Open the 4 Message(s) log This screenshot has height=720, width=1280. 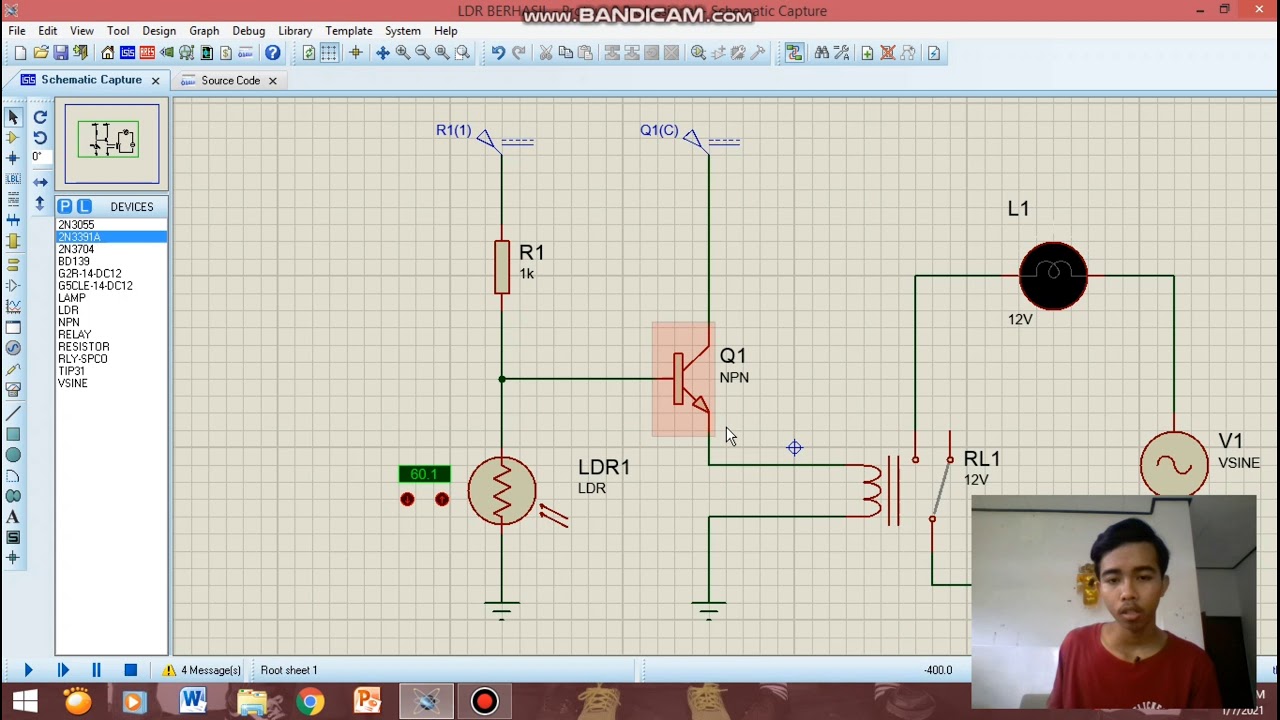(202, 670)
